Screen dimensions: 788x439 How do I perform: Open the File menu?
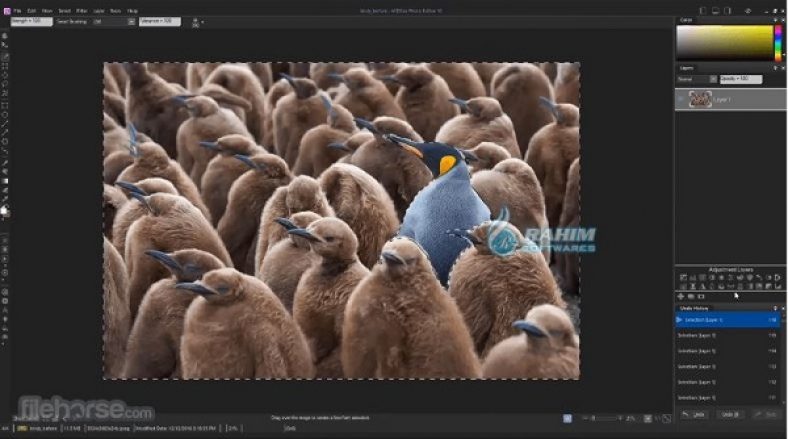(x=18, y=11)
